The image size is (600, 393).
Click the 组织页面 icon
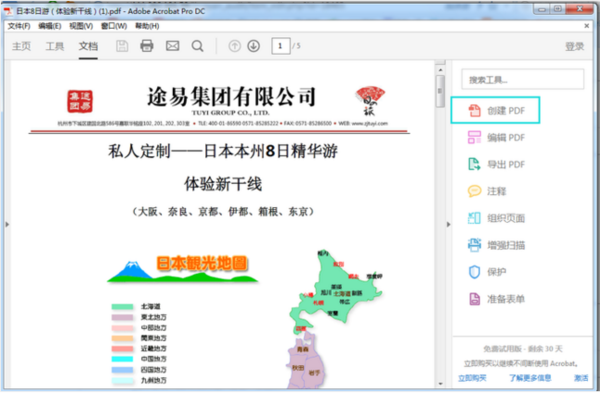click(x=474, y=218)
